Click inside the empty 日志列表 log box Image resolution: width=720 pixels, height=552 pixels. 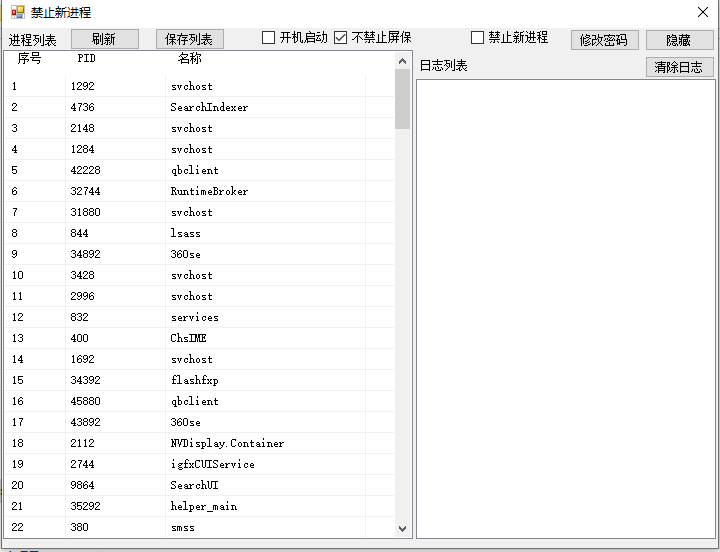coord(566,309)
